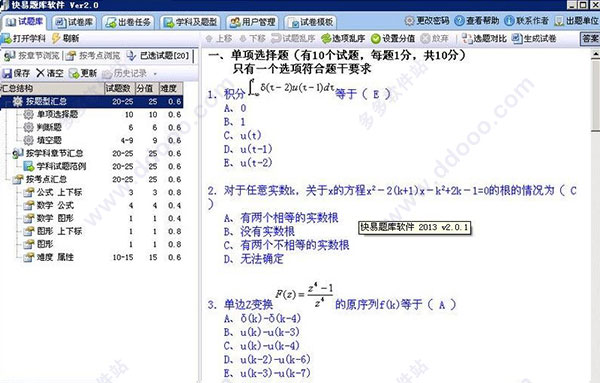
Task: Click the 更新 update button
Action: pos(83,73)
